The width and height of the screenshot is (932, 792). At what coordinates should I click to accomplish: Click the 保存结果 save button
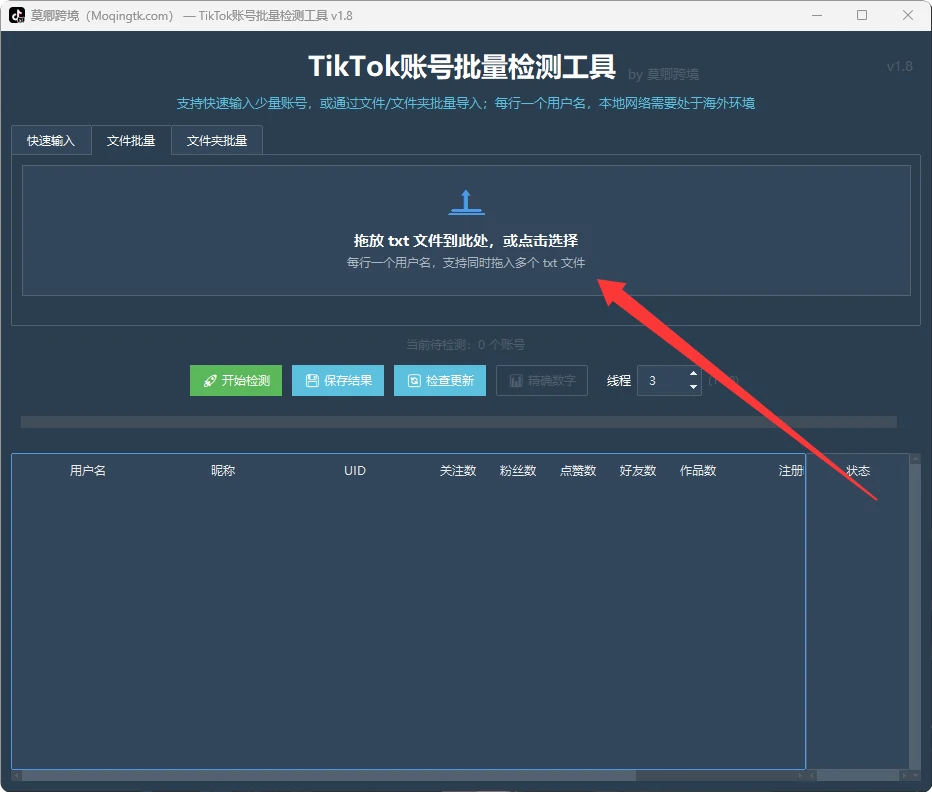[338, 381]
